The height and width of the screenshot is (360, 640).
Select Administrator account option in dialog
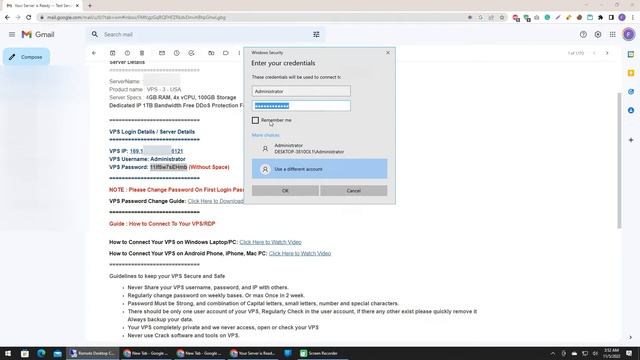coord(319,149)
